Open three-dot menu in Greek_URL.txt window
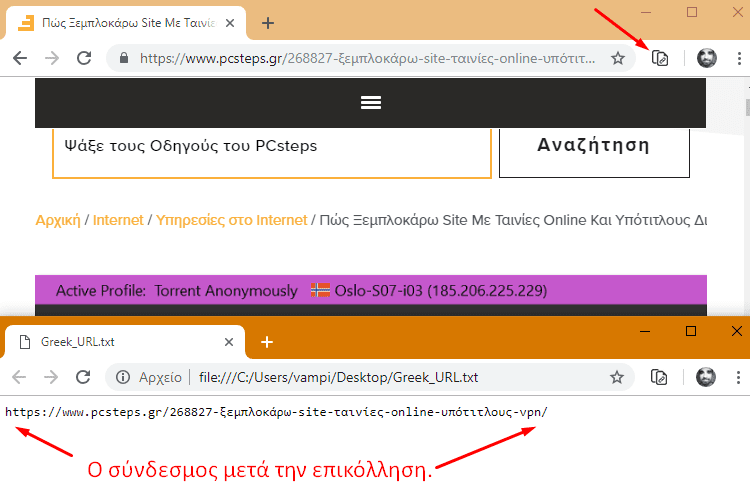 738,378
